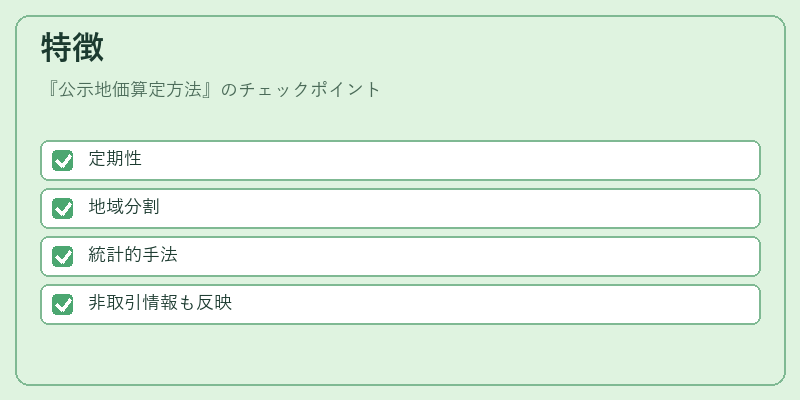Click green checkmark icon beside 統計的手法
The height and width of the screenshot is (400, 800).
(63, 256)
